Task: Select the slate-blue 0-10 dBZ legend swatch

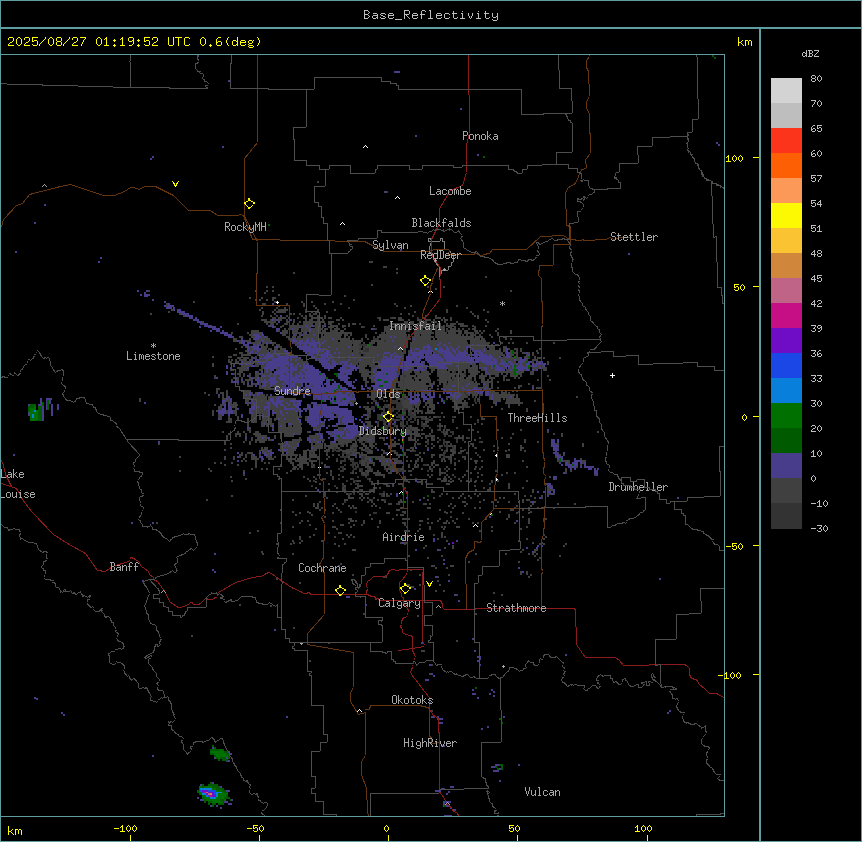Action: pos(786,466)
